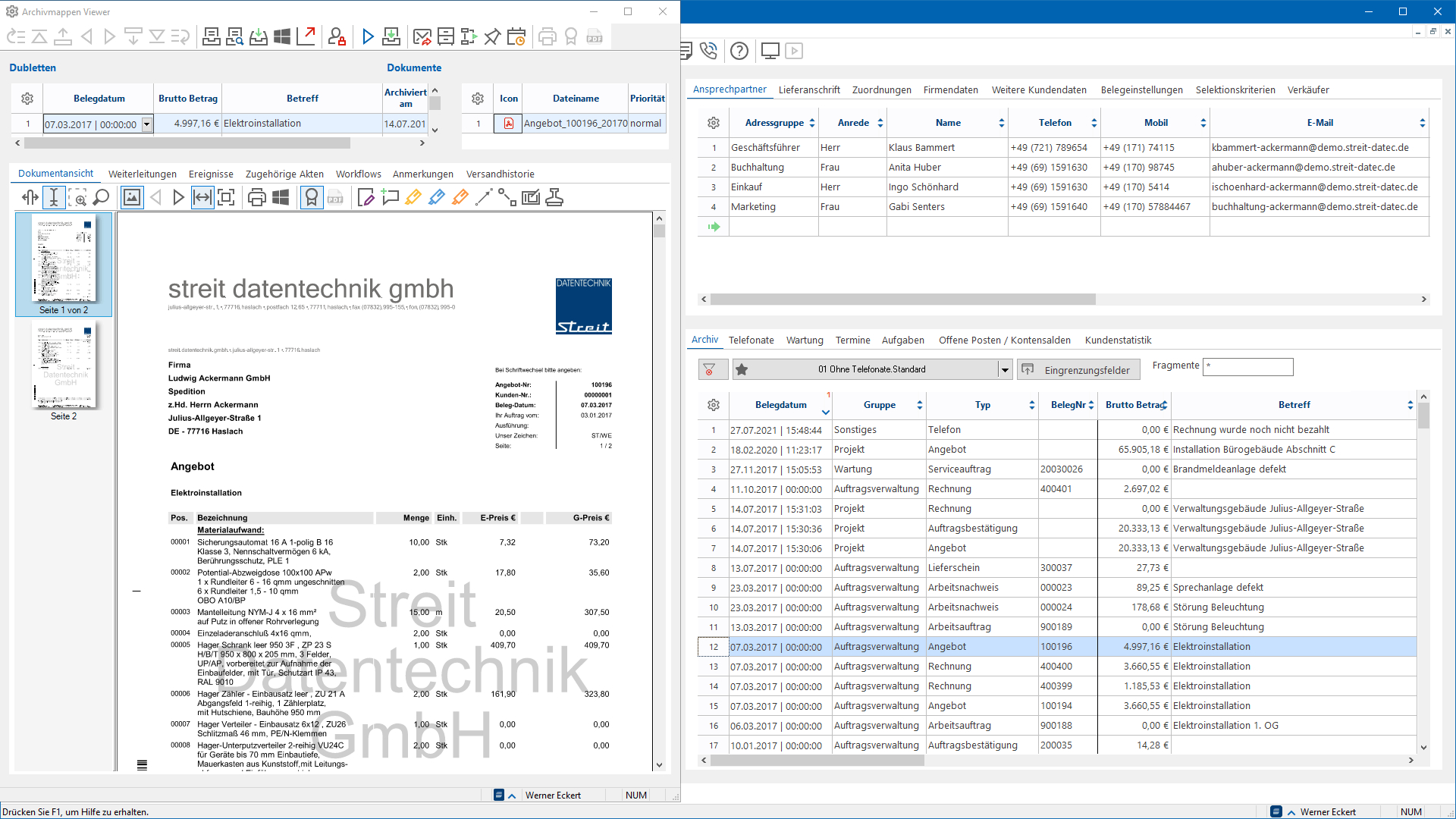Click the star favorites icon beside the filter
This screenshot has height=819, width=1456.
click(742, 369)
